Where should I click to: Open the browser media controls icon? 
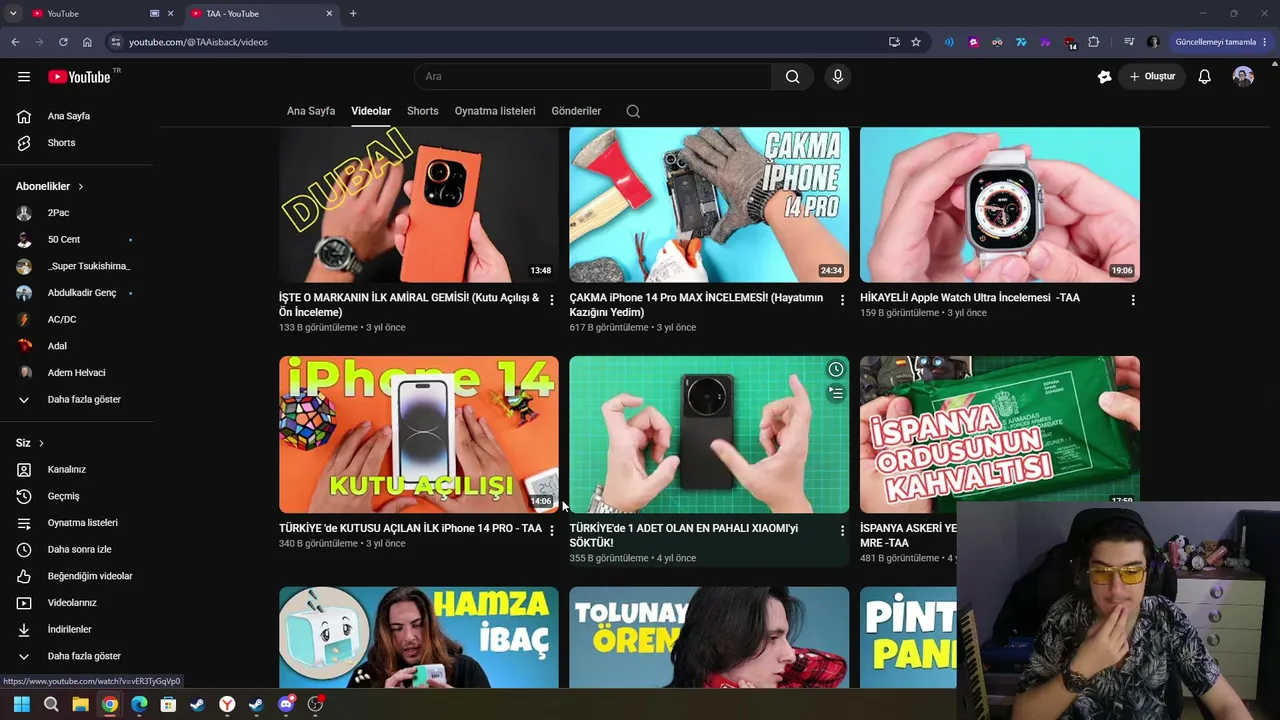1129,42
